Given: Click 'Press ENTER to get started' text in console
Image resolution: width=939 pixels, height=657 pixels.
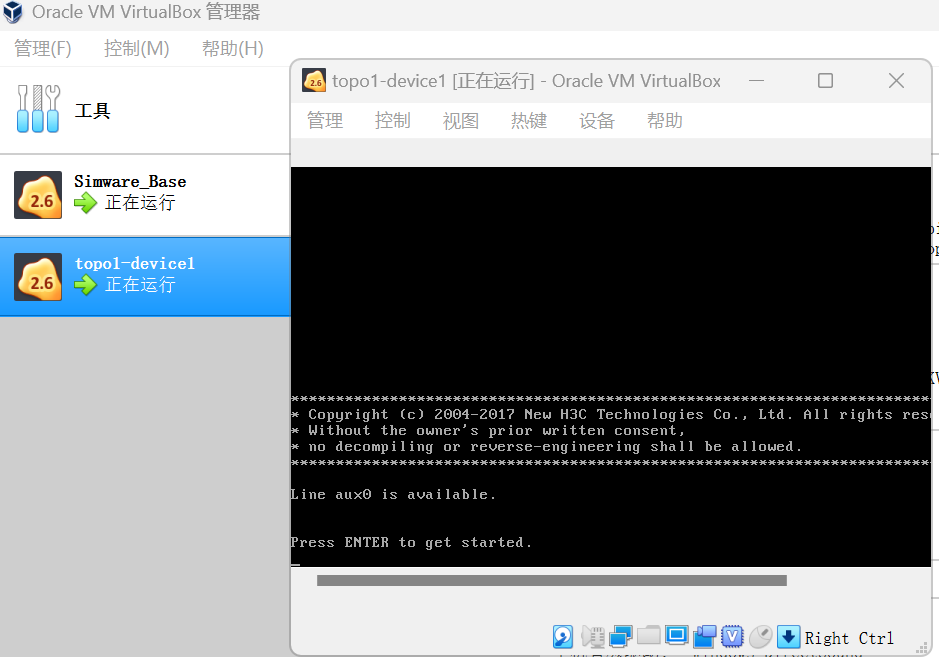Looking at the screenshot, I should point(411,543).
